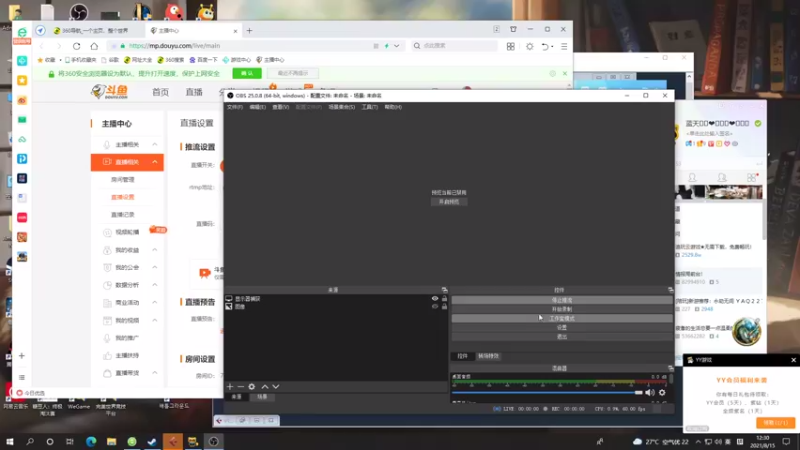This screenshot has width=800, height=450.
Task: Switch to the 360导航 browser tab
Action: coord(95,31)
